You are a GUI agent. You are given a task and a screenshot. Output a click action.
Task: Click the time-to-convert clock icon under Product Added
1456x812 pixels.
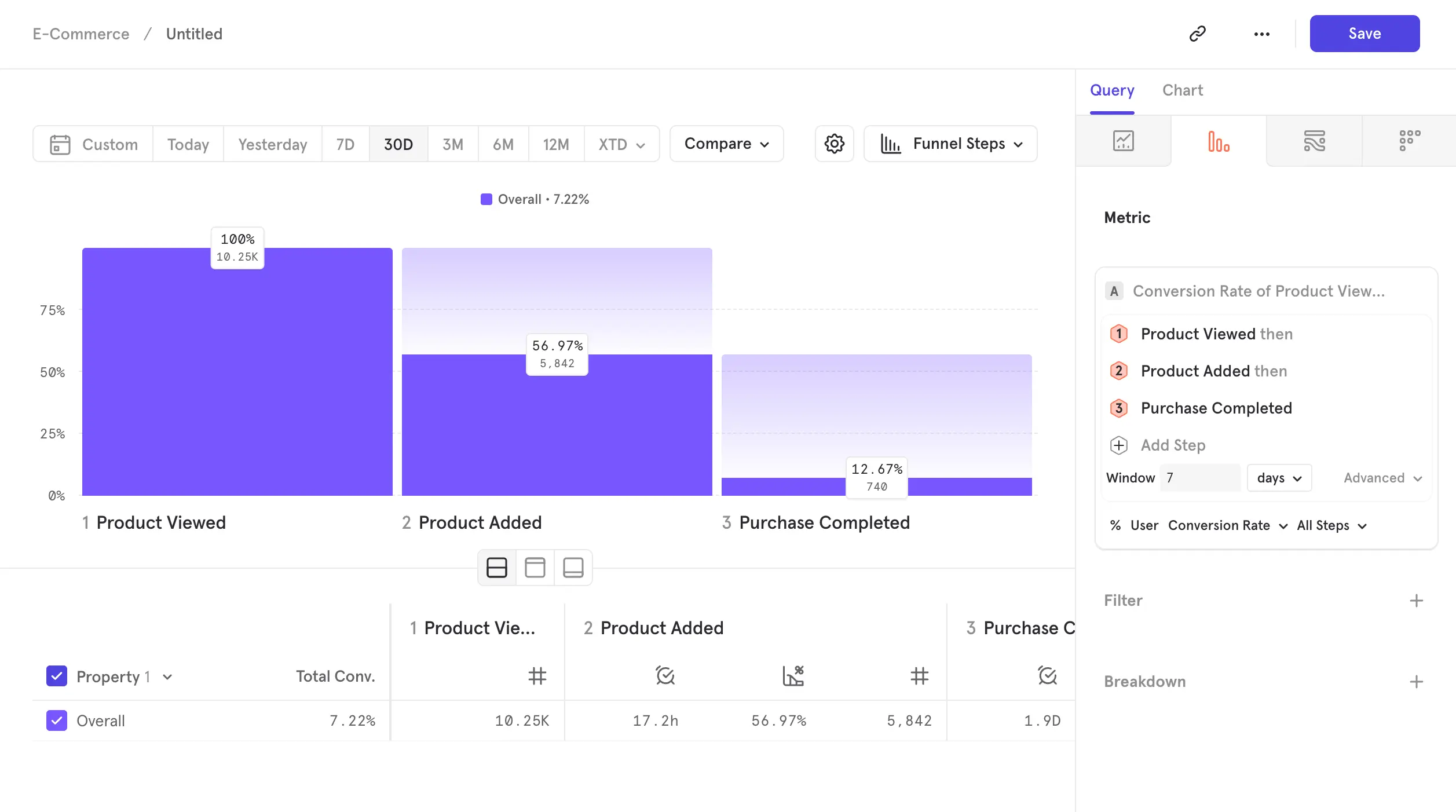click(664, 675)
